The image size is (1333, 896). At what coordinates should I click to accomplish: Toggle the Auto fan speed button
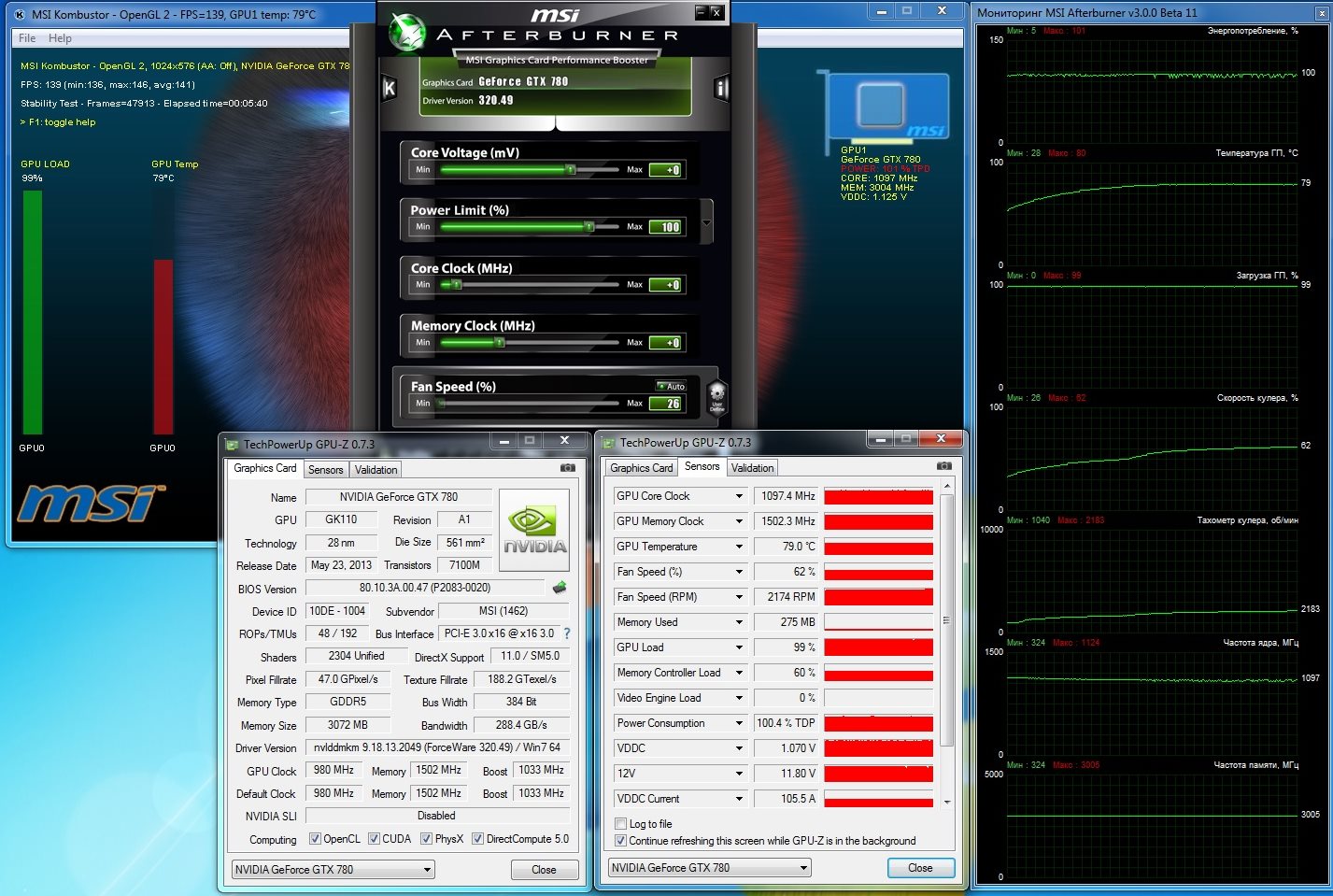(671, 386)
